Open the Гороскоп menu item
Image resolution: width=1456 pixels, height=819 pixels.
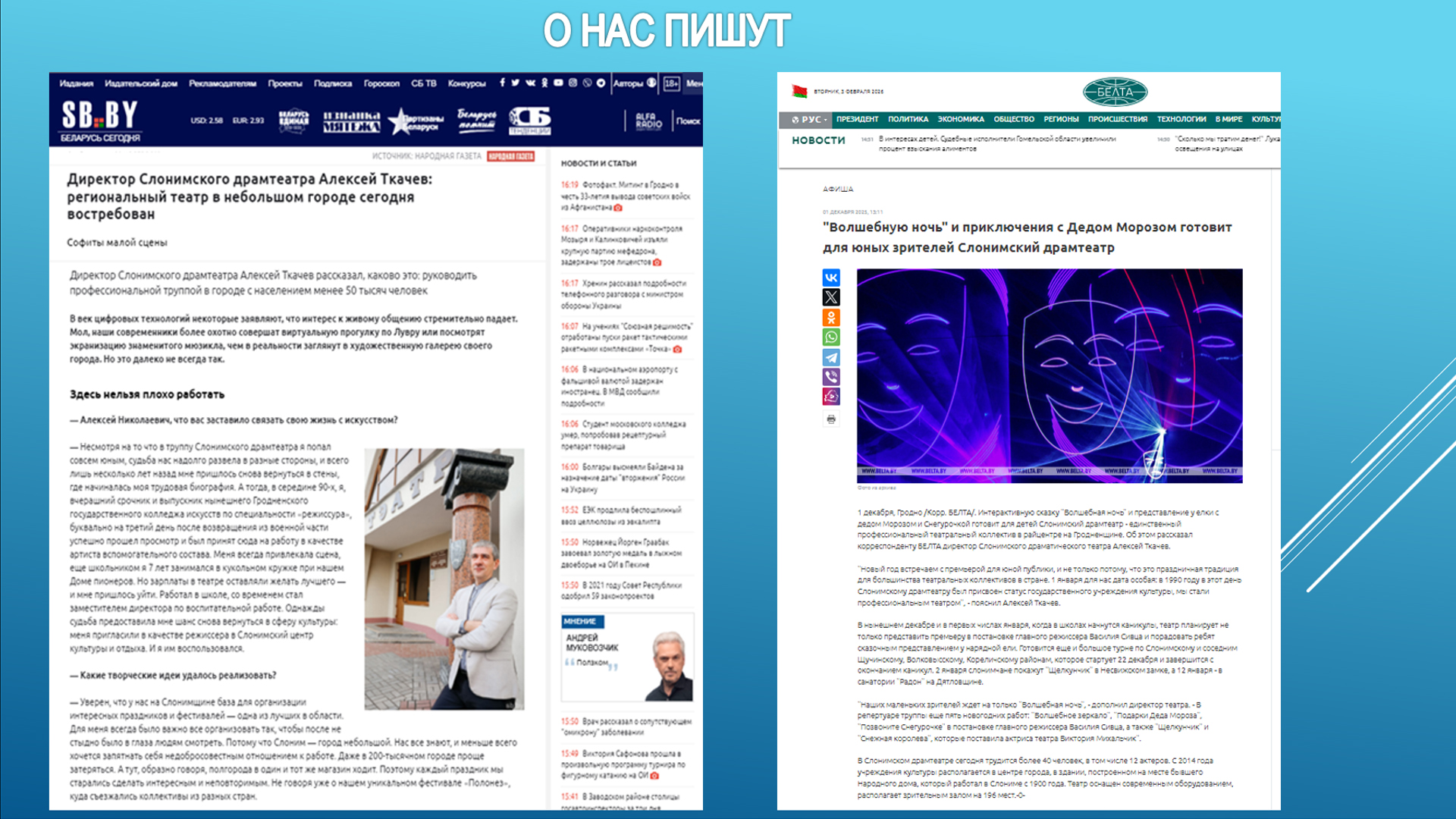[381, 83]
